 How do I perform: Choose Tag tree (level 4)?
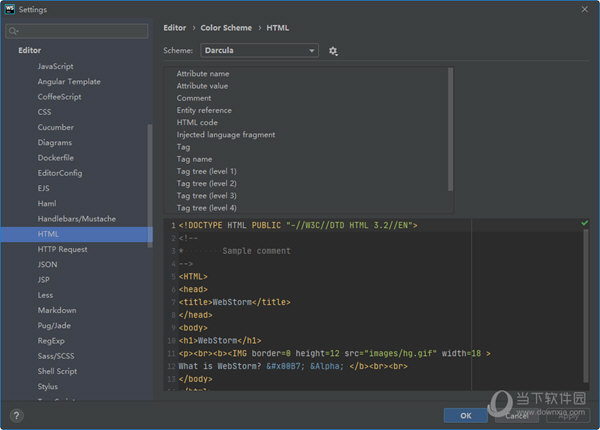pos(206,208)
